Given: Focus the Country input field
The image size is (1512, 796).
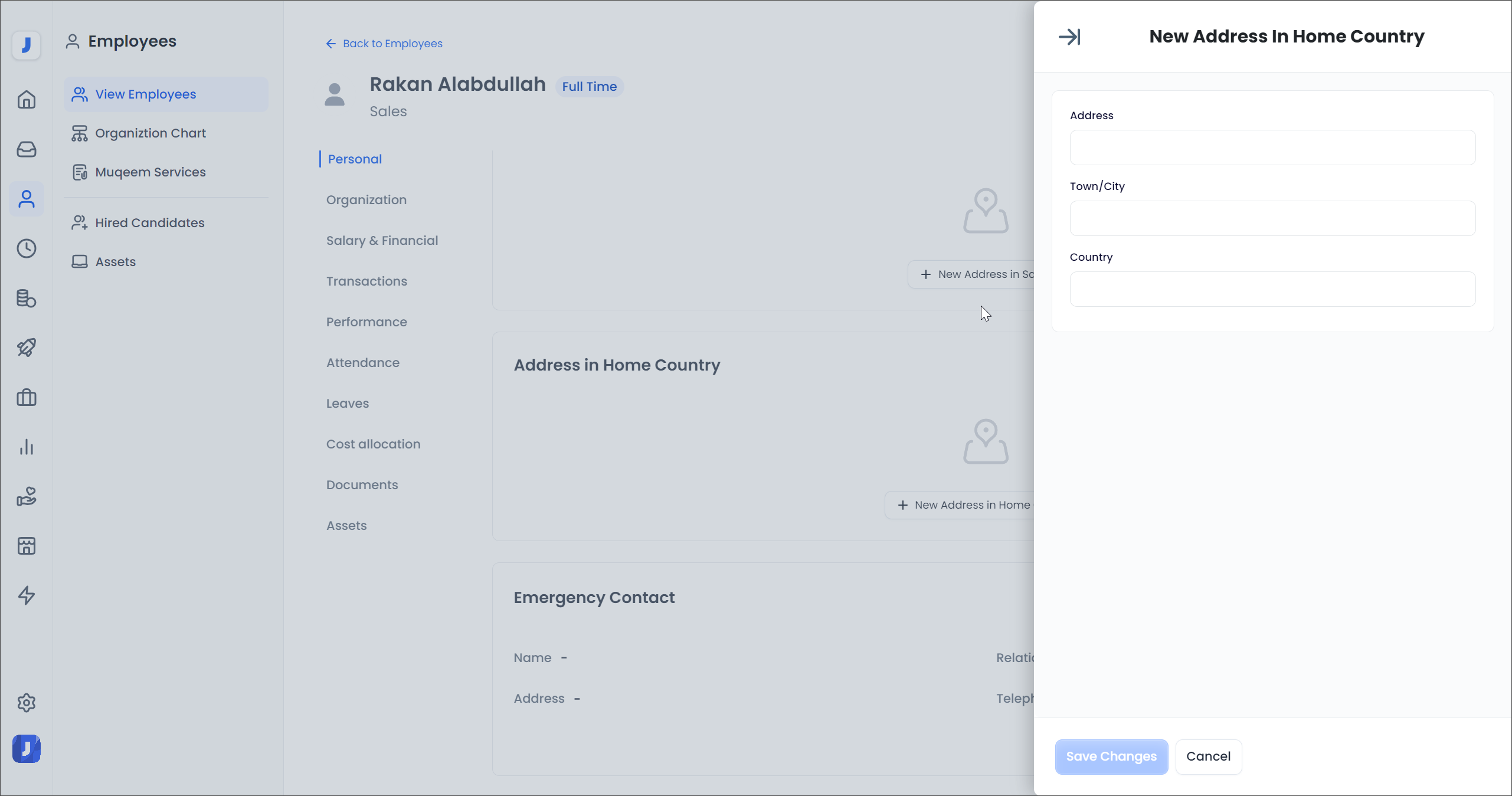Looking at the screenshot, I should 1272,289.
